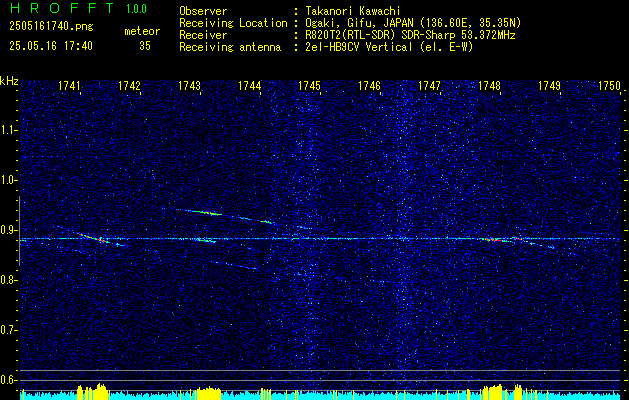Click the 1.1 kHz frequency label
Screen dimensions: 629x400
tap(9, 130)
